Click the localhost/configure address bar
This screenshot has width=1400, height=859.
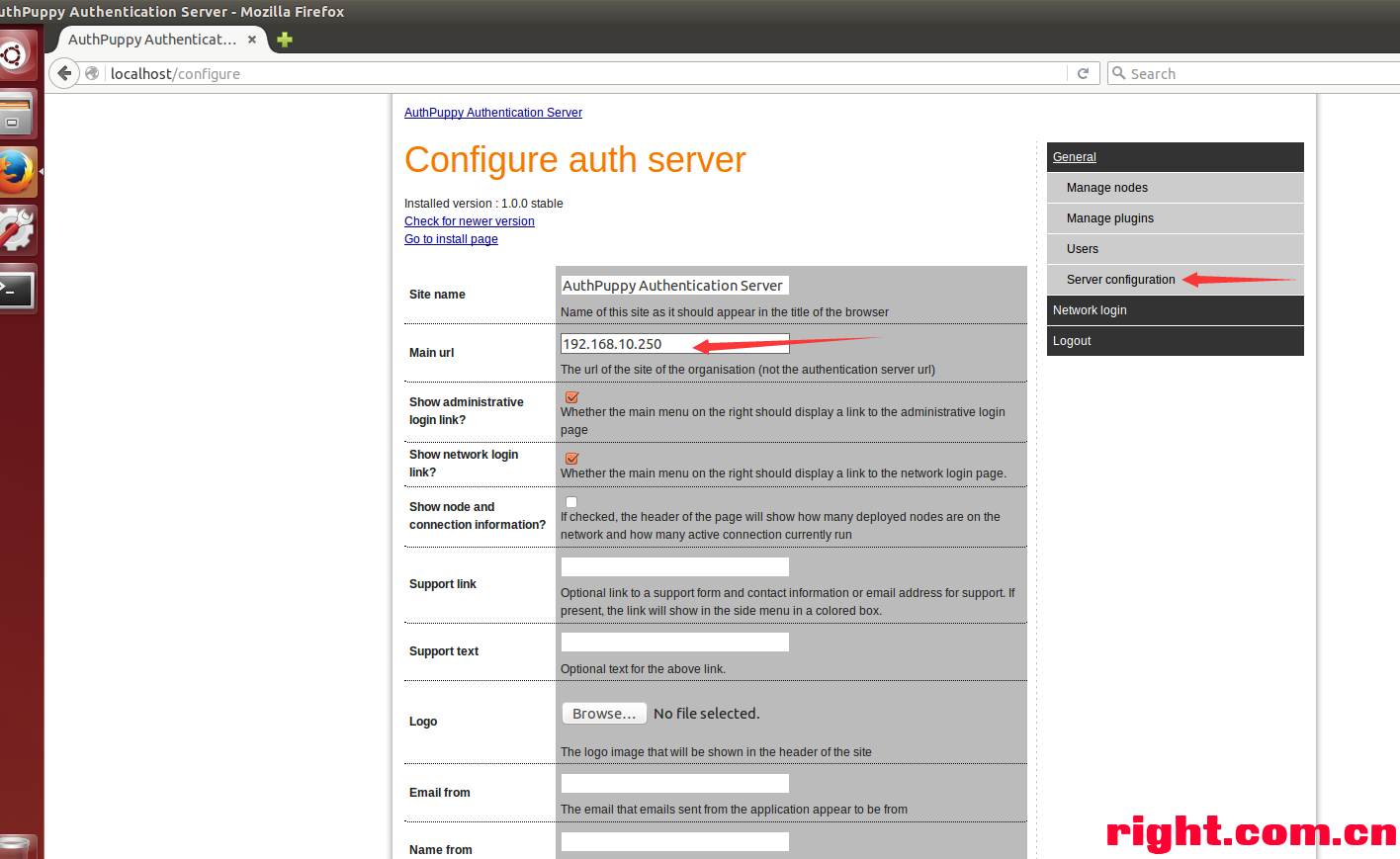tap(583, 73)
